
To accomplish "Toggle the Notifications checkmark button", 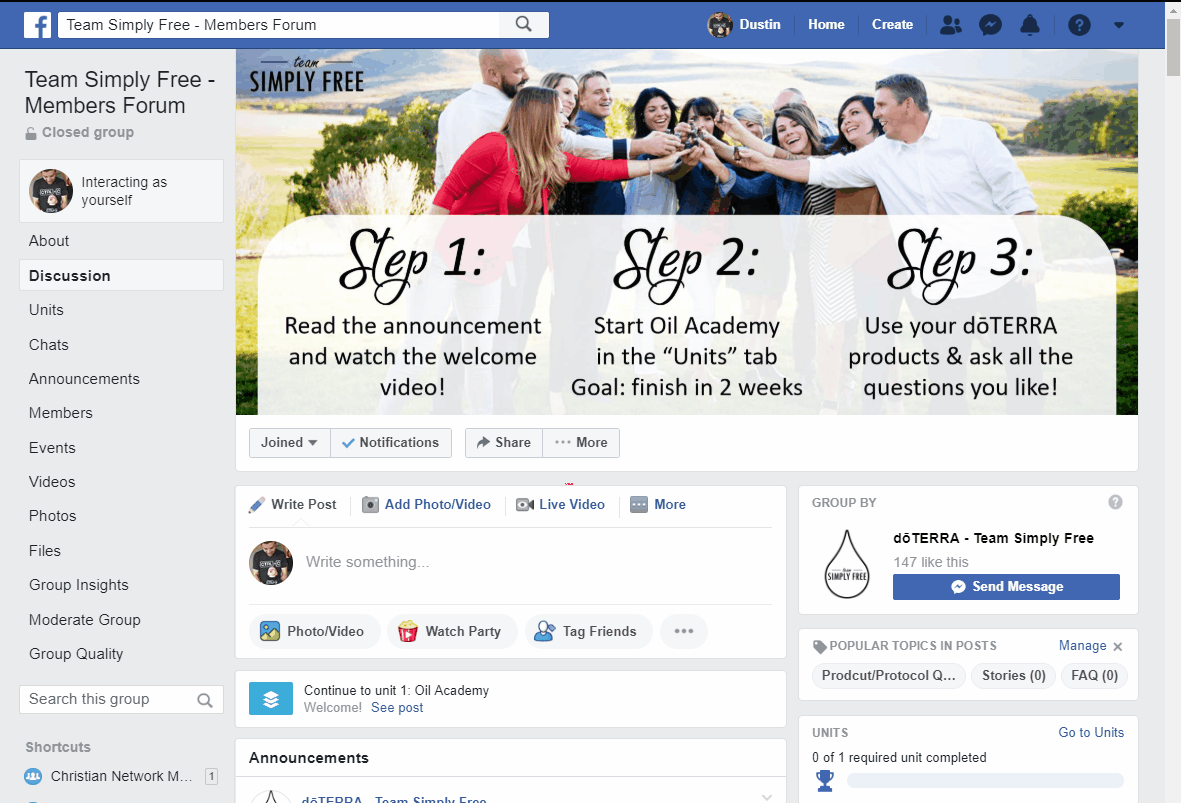I will [391, 443].
